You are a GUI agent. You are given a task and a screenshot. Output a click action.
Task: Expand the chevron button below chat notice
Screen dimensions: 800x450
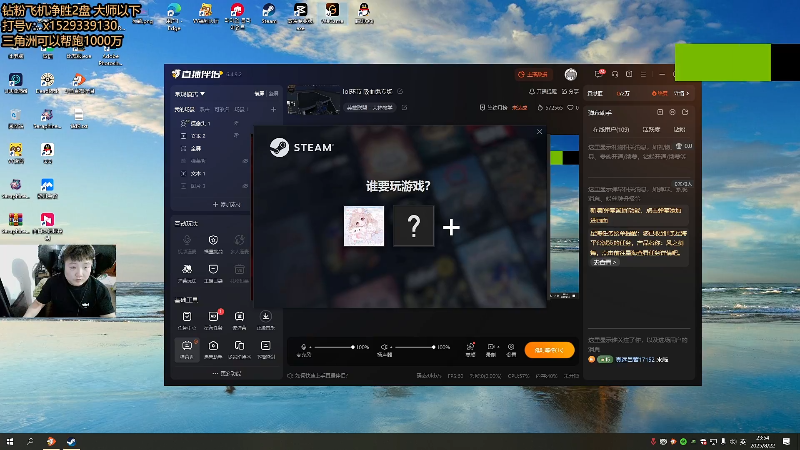[605, 262]
